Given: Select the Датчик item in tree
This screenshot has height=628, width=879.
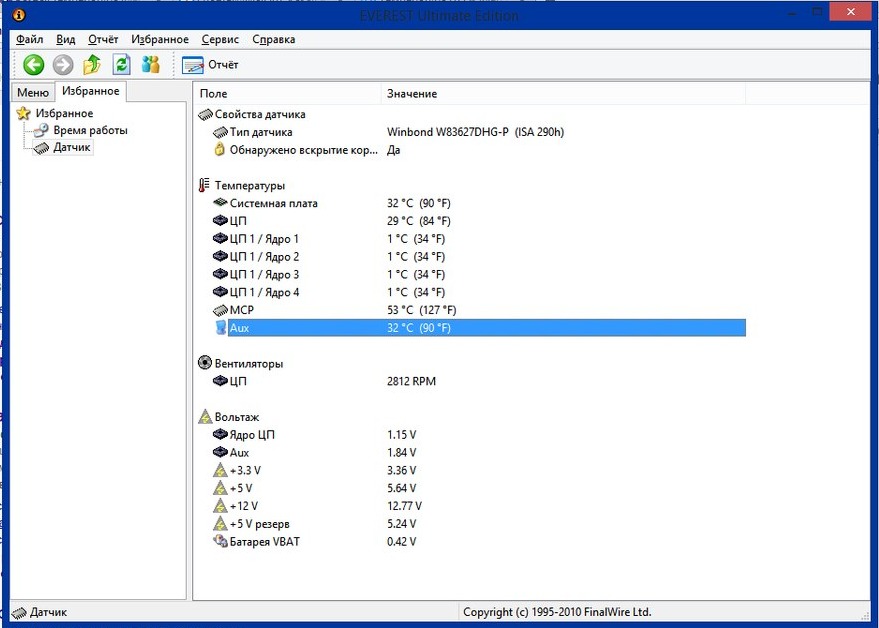Looking at the screenshot, I should coord(72,148).
